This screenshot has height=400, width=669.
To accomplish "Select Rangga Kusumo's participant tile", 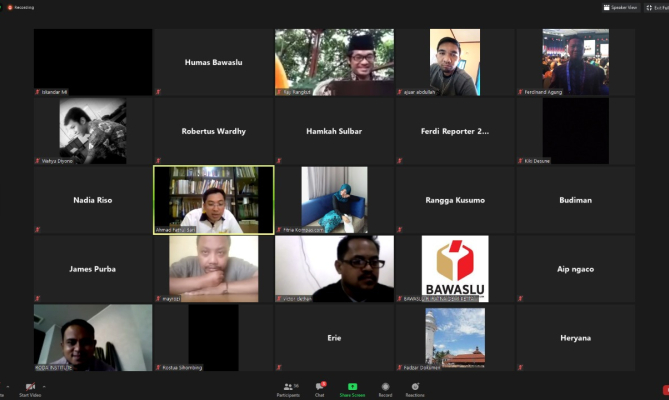I will 455,200.
